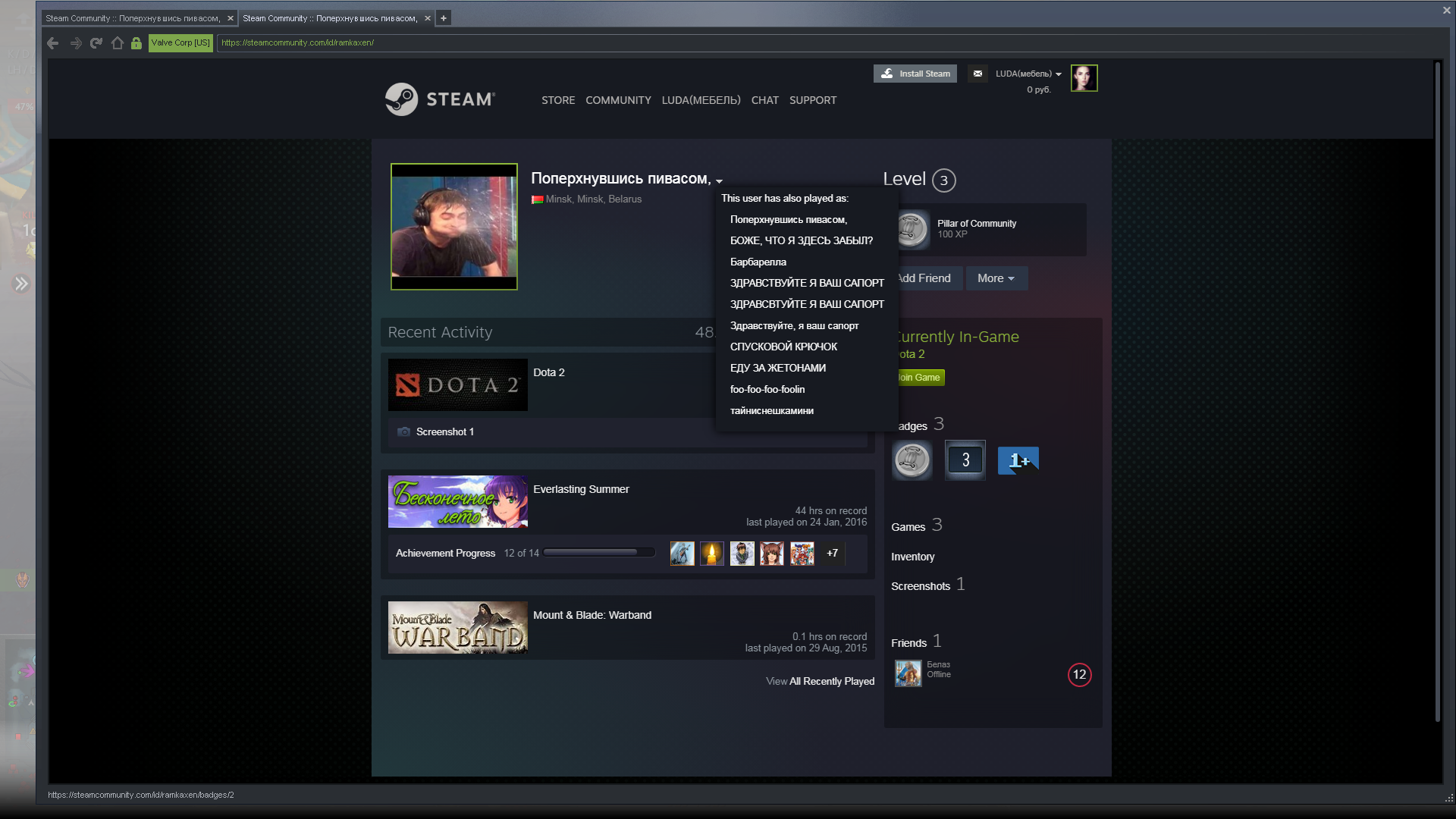Open the profile name alias dropdown arrow
Viewport: 1456px width, 819px height.
pyautogui.click(x=719, y=182)
